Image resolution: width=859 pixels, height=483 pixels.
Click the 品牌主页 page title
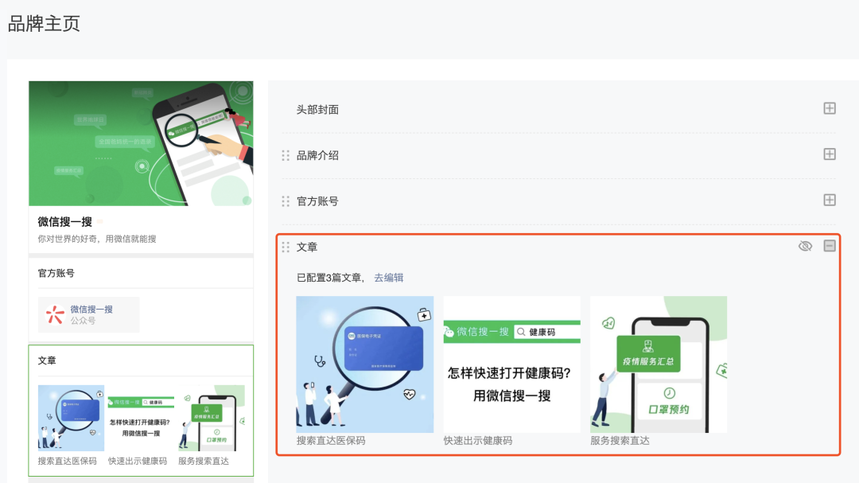[44, 24]
